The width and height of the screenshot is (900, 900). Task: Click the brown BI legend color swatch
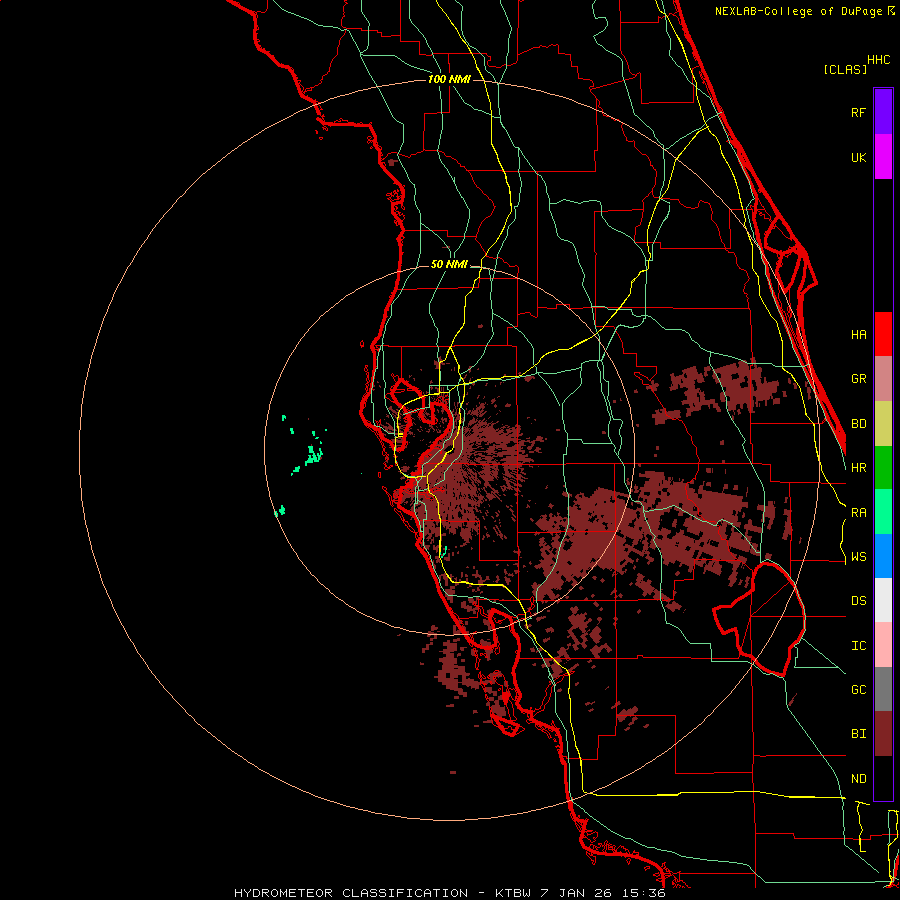(883, 734)
